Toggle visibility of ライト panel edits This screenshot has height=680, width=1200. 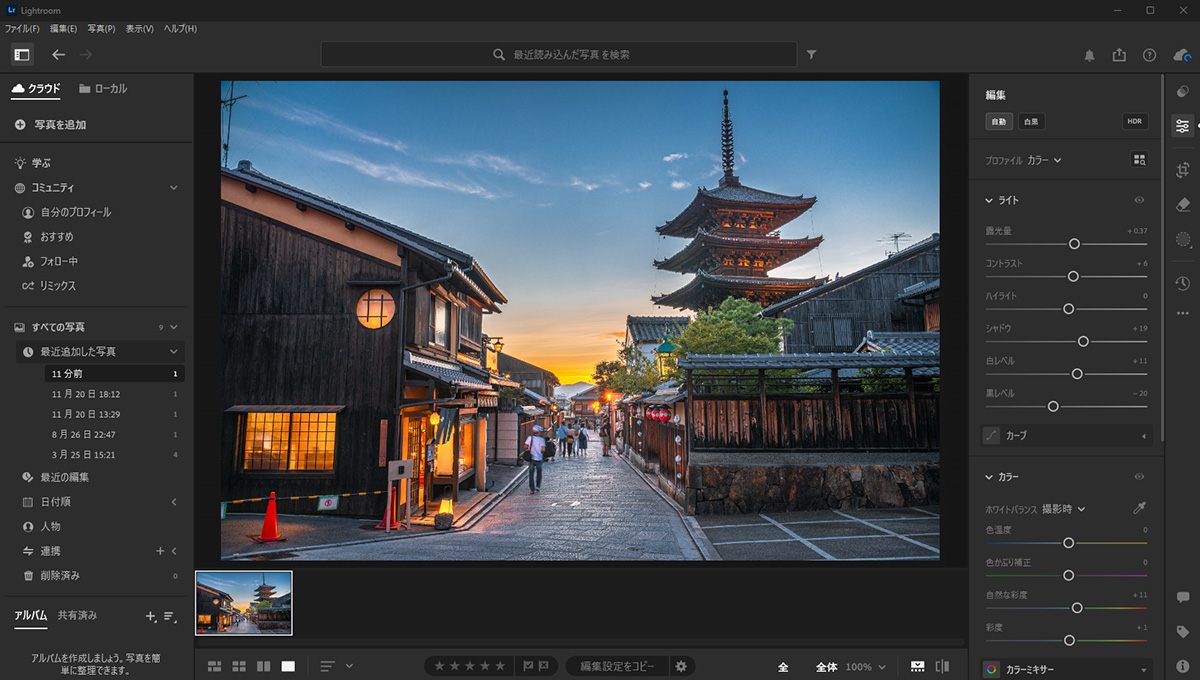(x=1139, y=201)
